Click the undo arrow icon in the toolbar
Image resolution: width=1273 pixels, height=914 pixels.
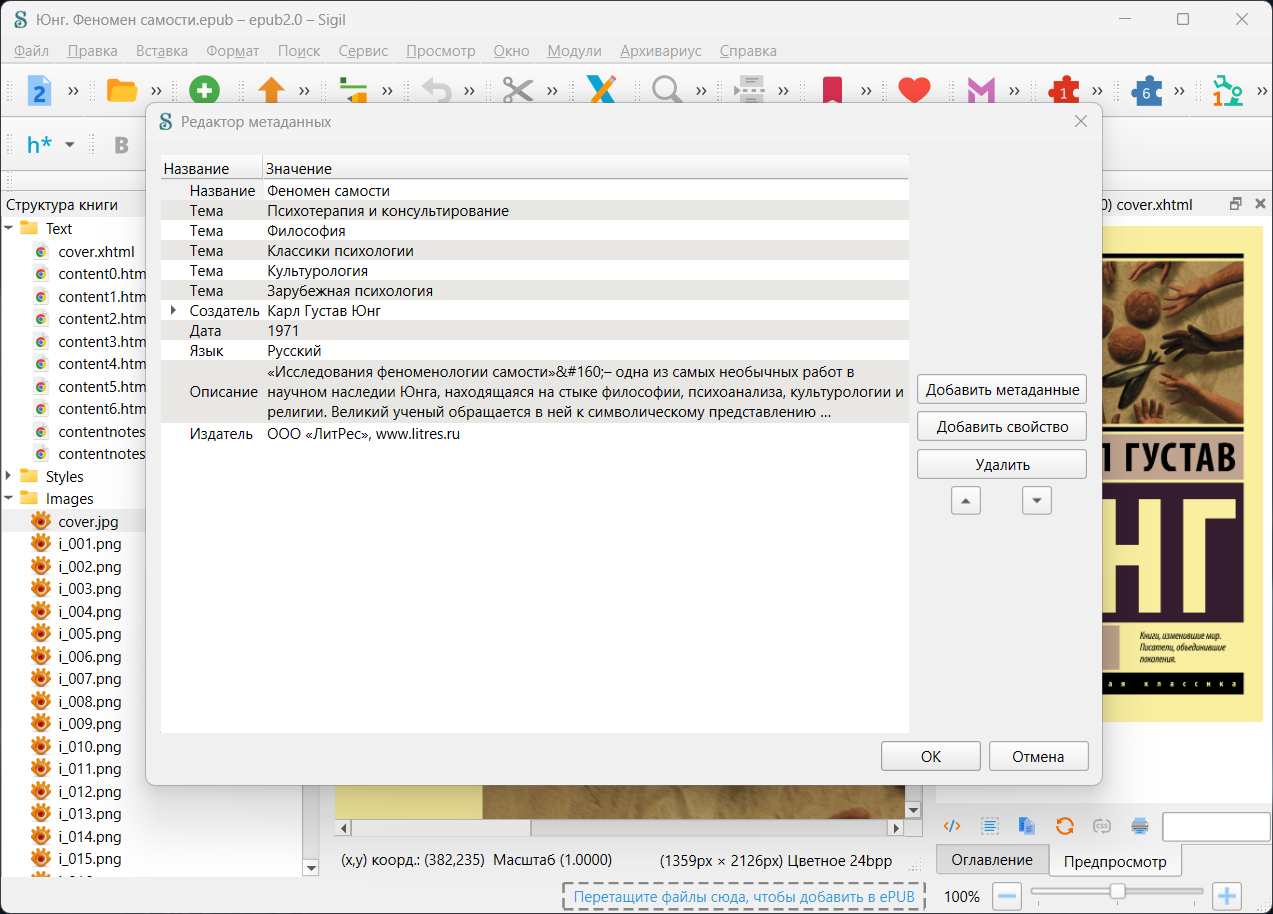click(x=436, y=91)
